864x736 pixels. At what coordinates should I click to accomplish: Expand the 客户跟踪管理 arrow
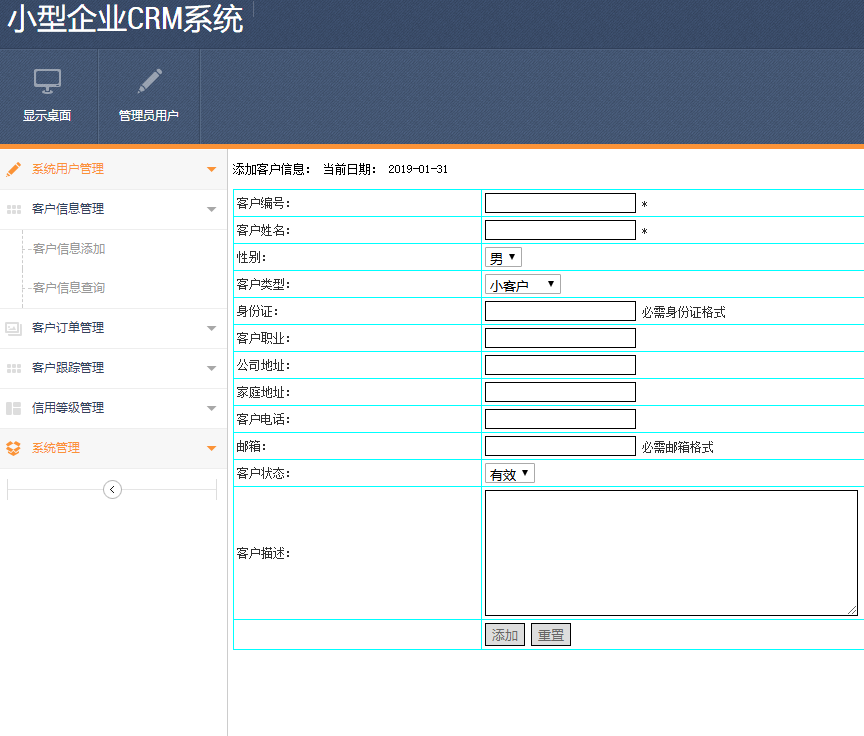pyautogui.click(x=212, y=368)
